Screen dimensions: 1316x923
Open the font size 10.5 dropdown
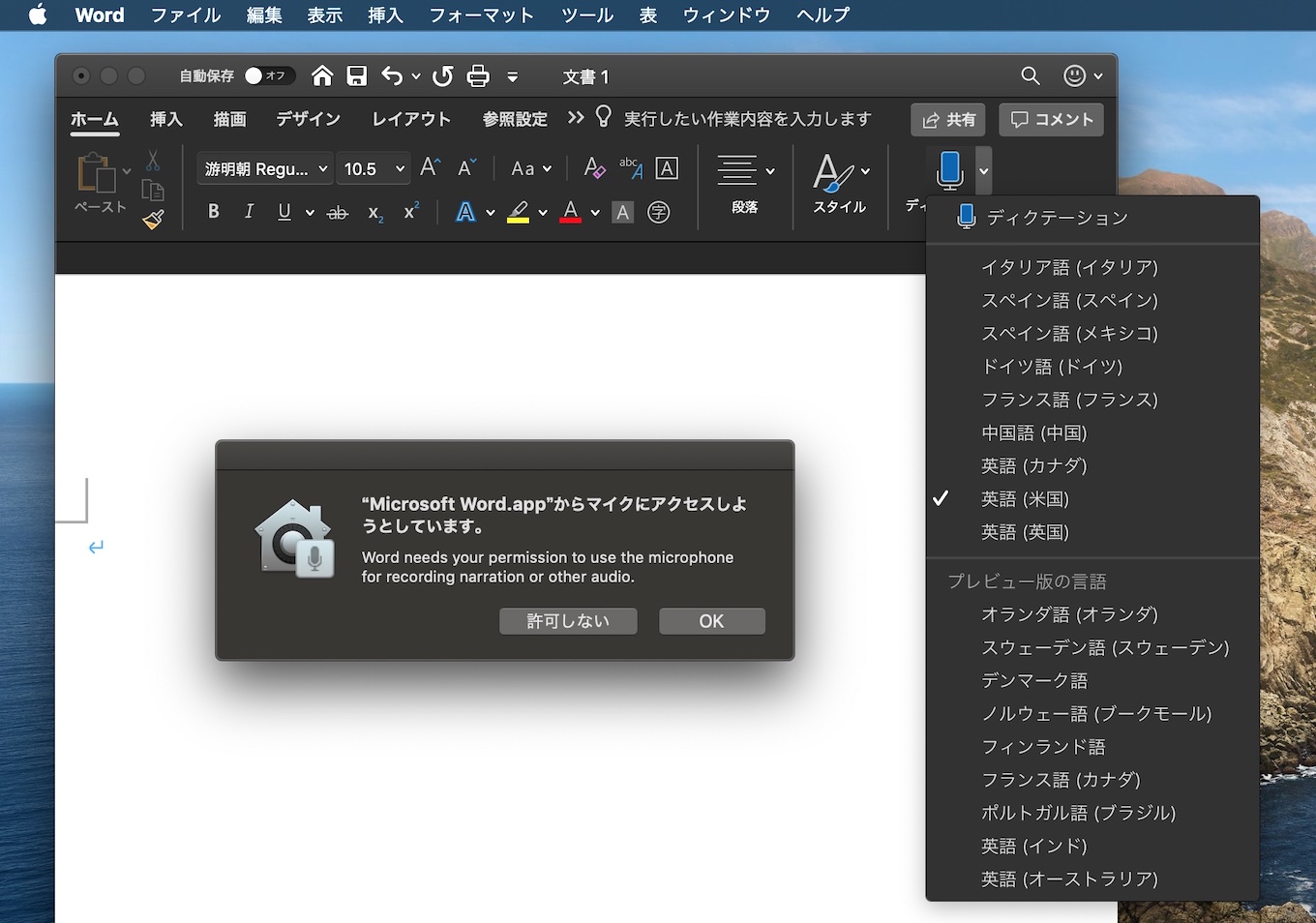[373, 168]
